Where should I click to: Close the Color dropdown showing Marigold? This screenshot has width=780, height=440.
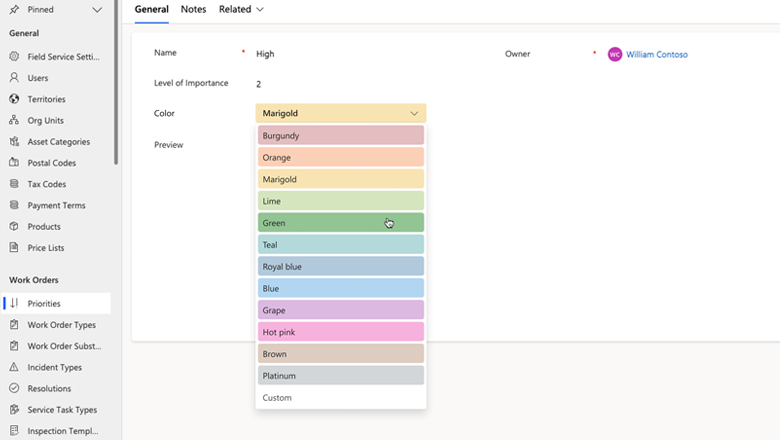pos(341,113)
